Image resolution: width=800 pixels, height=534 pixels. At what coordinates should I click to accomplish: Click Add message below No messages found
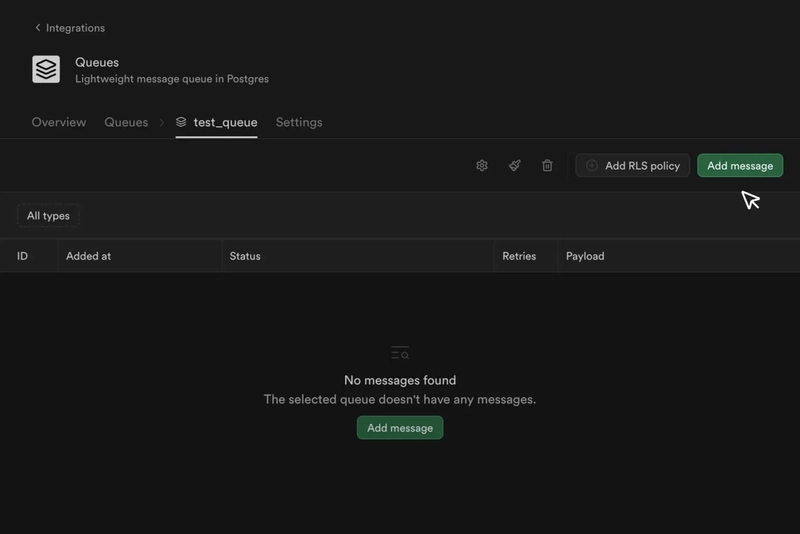400,428
